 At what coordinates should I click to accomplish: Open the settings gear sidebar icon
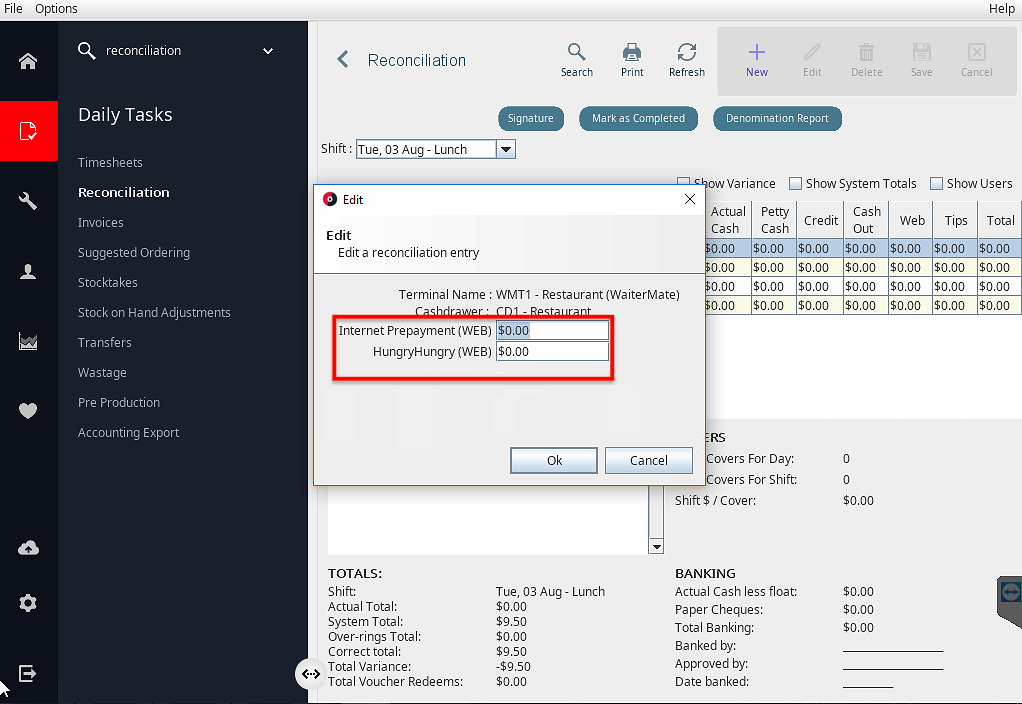point(28,603)
